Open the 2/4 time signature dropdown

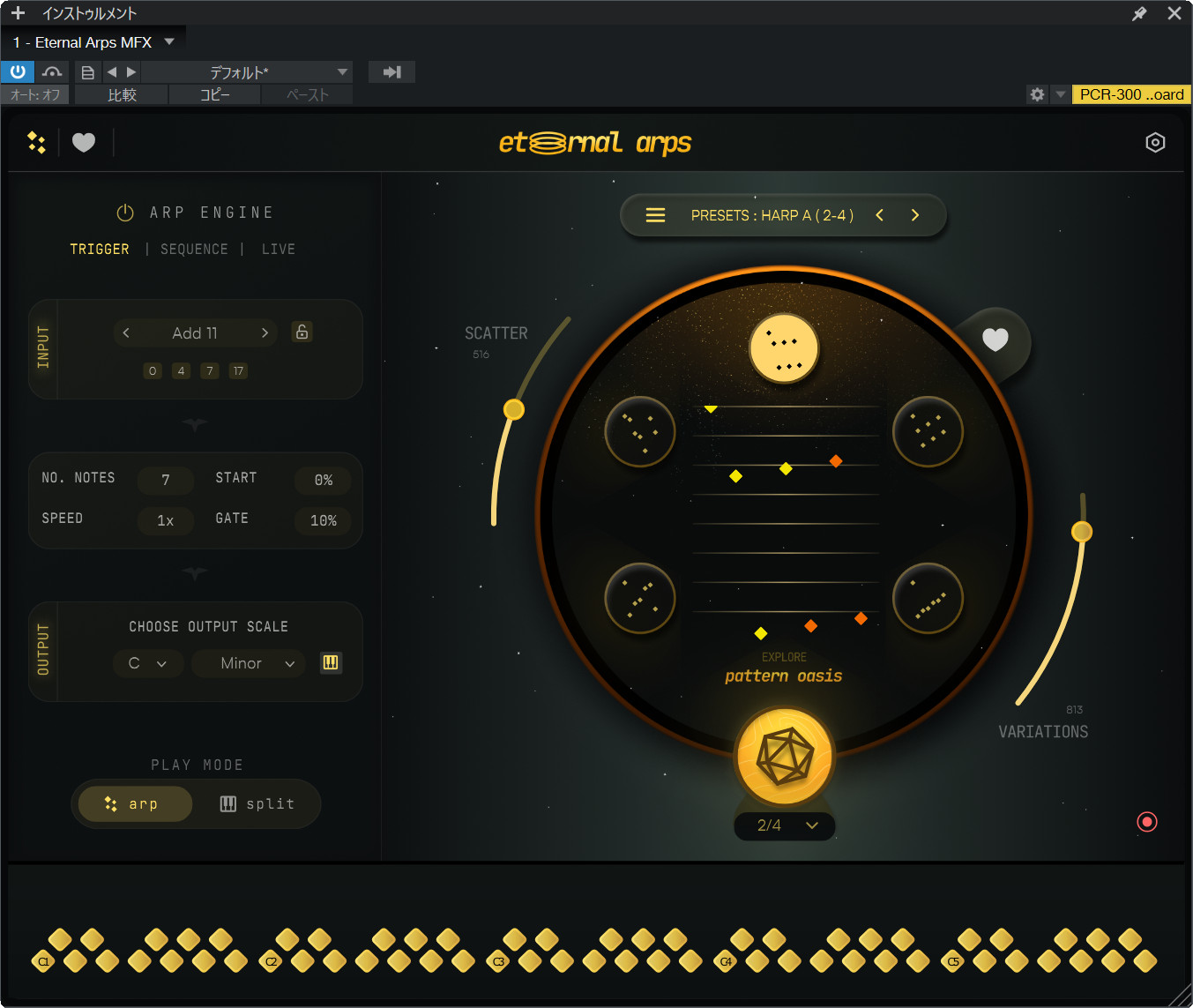(x=785, y=825)
